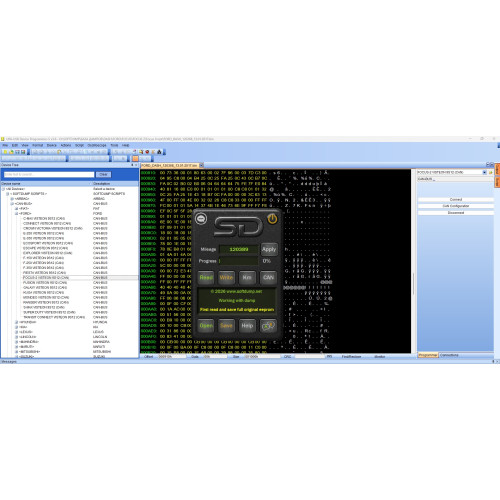The image size is (500, 500).
Task: Open the device selection dropdown arrow
Action: [x=484, y=172]
